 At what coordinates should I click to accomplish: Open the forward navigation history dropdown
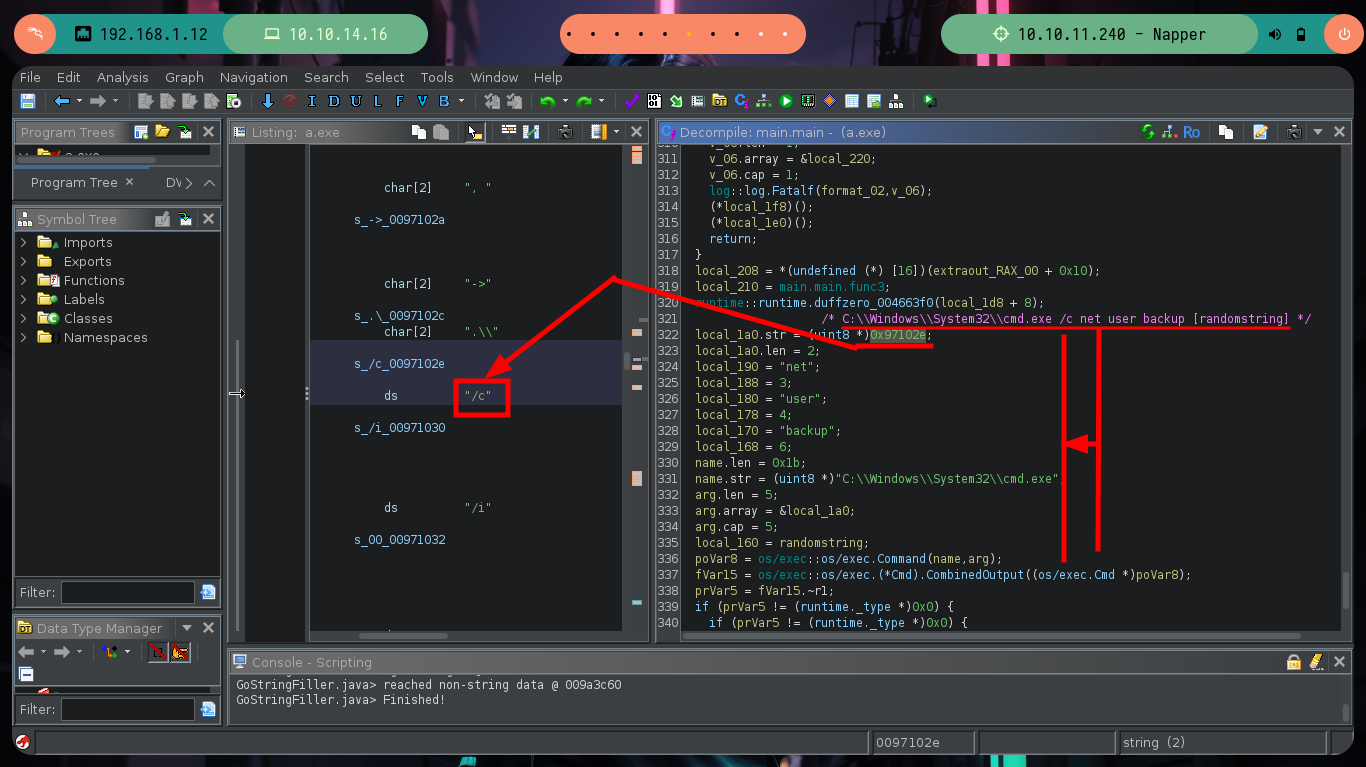(x=115, y=101)
